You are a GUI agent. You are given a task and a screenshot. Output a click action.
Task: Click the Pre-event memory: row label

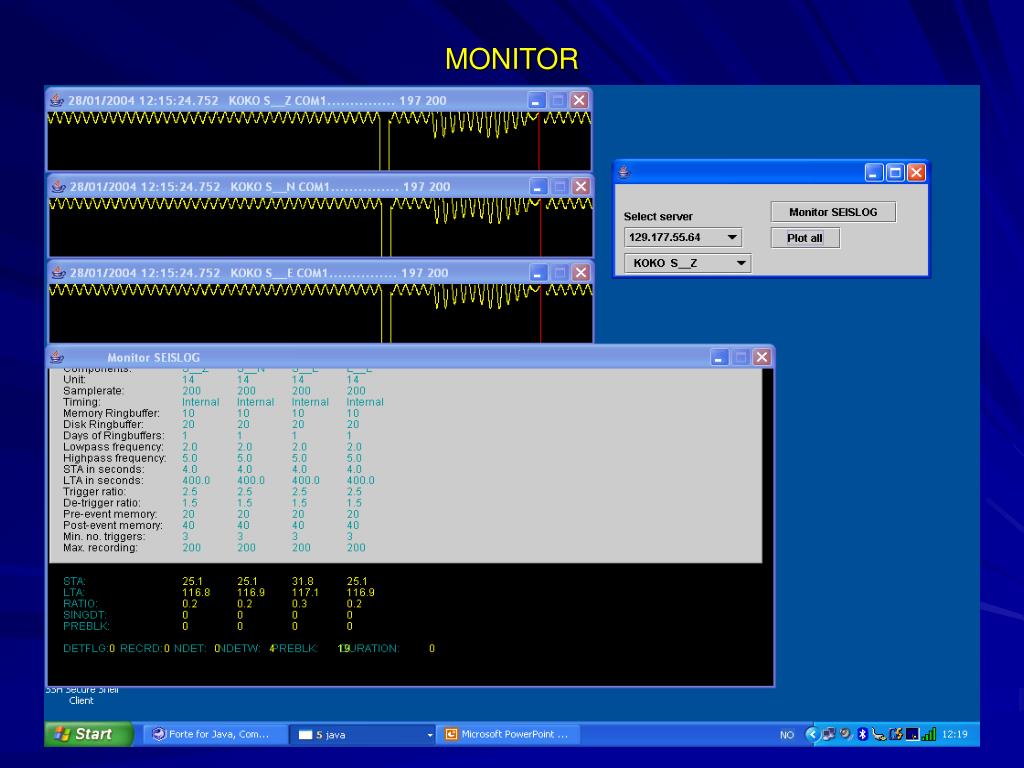[110, 514]
